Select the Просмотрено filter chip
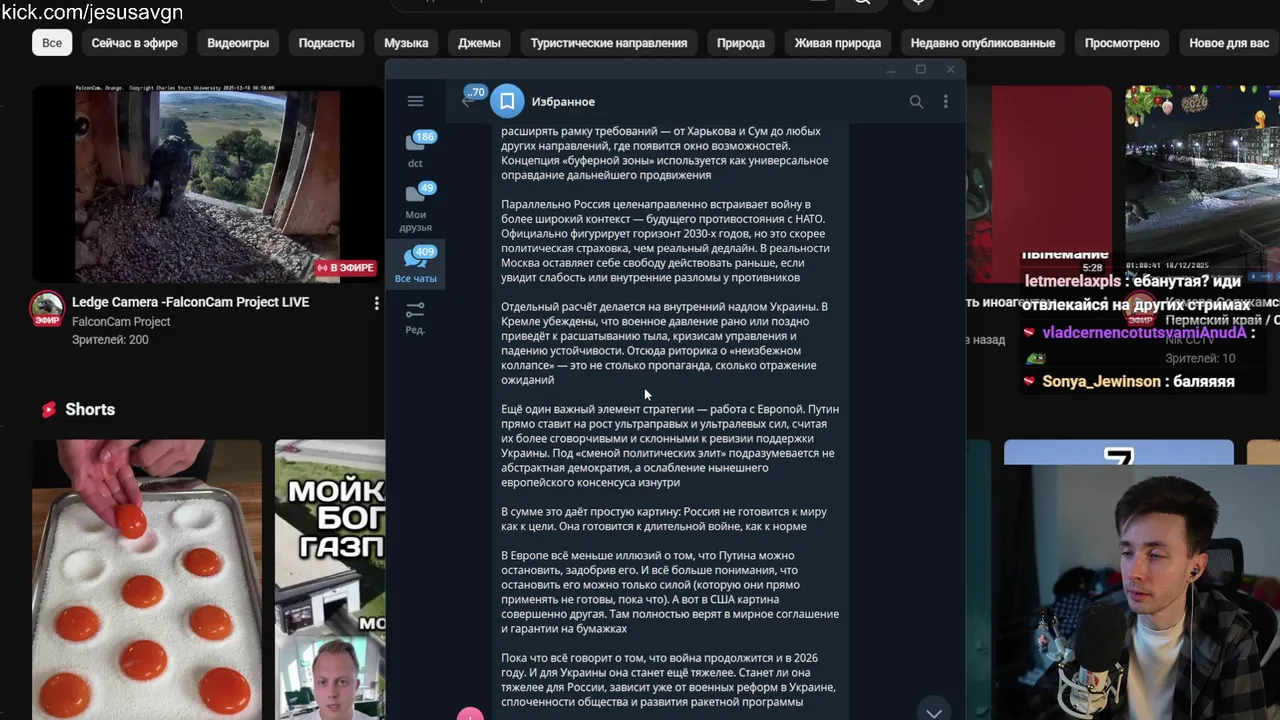The width and height of the screenshot is (1280, 720). pos(1122,43)
